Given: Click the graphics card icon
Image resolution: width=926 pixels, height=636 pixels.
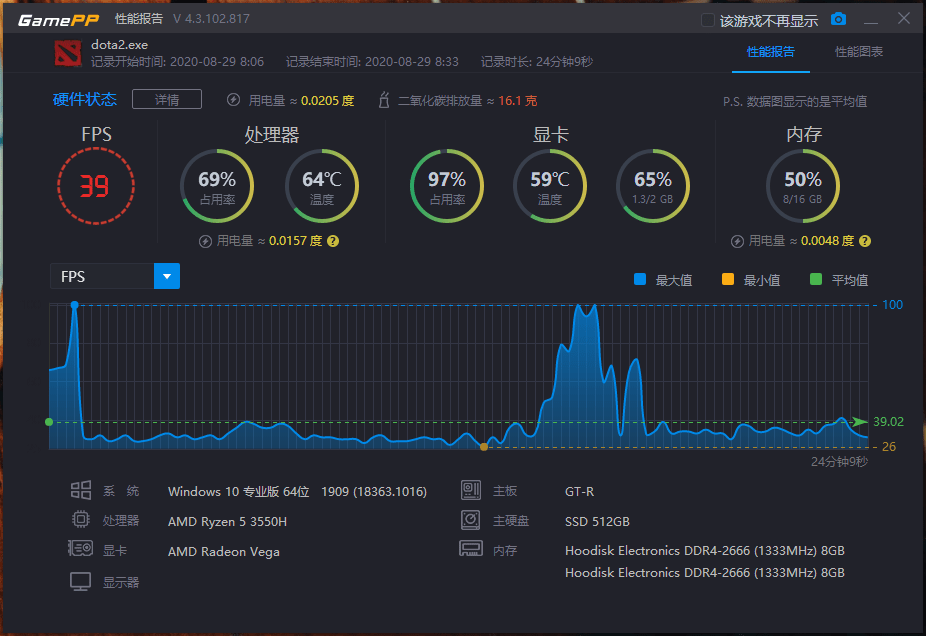Looking at the screenshot, I should [x=80, y=549].
